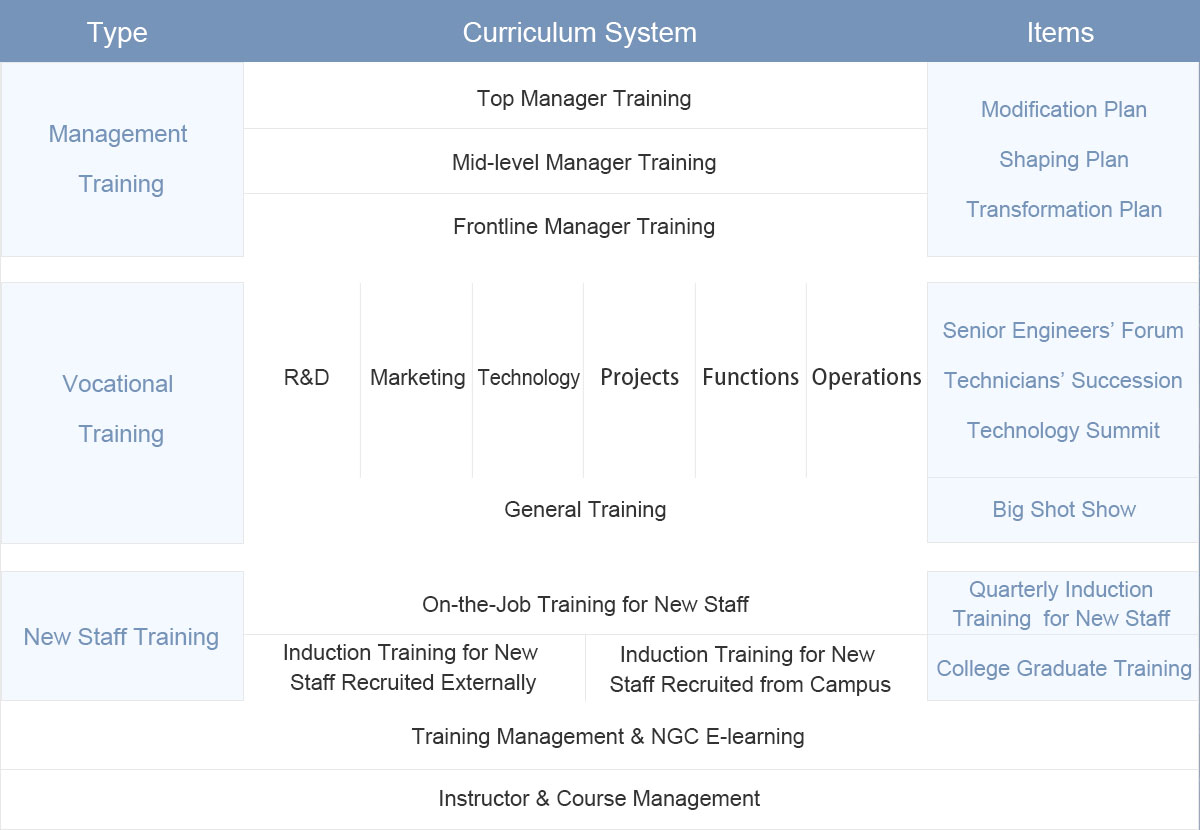Screen dimensions: 1200x830
Task: Open the Operations column
Action: pyautogui.click(x=866, y=378)
